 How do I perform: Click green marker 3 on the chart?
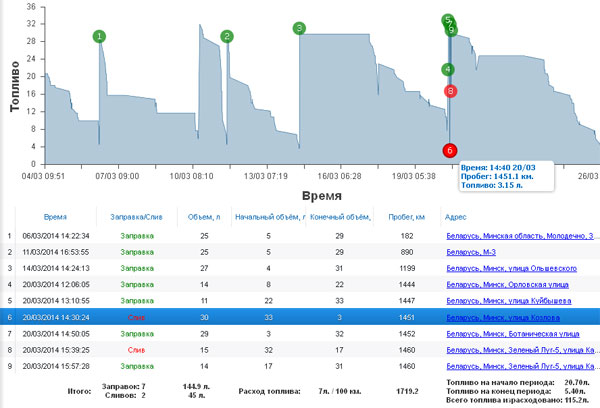(x=299, y=28)
